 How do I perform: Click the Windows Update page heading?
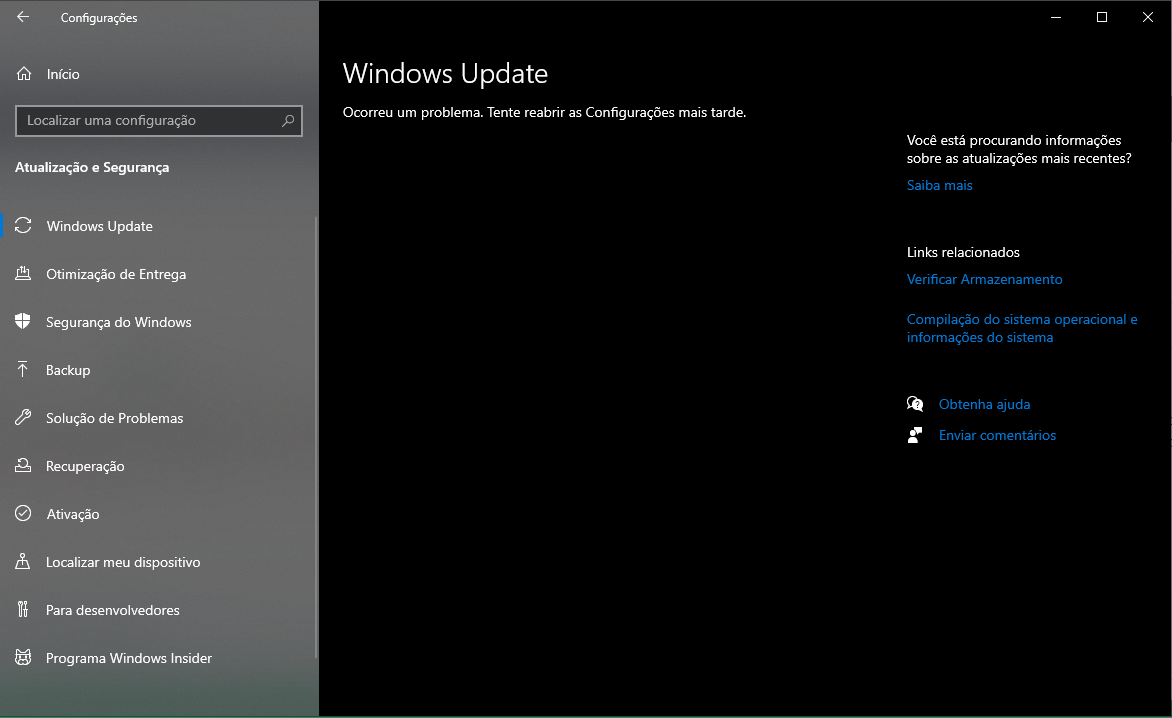click(445, 73)
